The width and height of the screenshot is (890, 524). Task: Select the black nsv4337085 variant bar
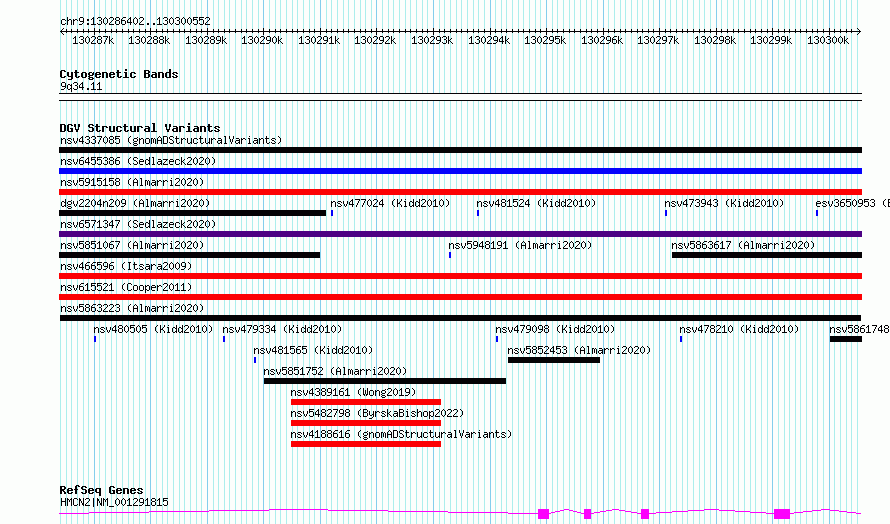pyautogui.click(x=460, y=150)
